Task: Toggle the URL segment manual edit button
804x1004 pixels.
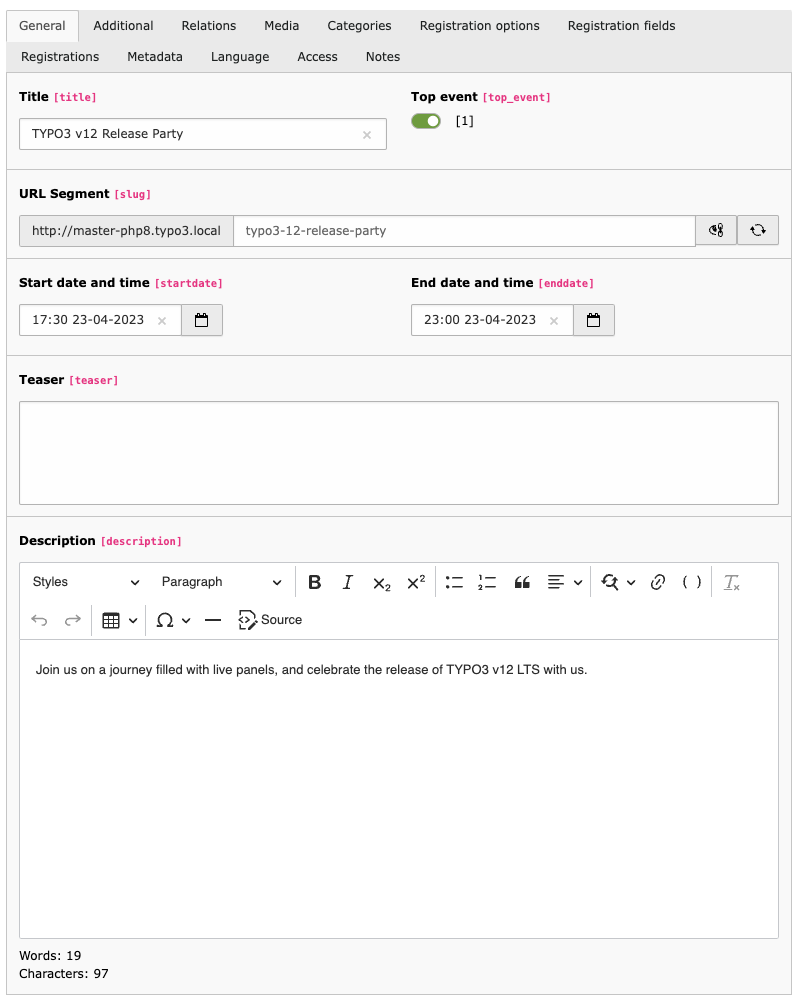Action: [716, 230]
